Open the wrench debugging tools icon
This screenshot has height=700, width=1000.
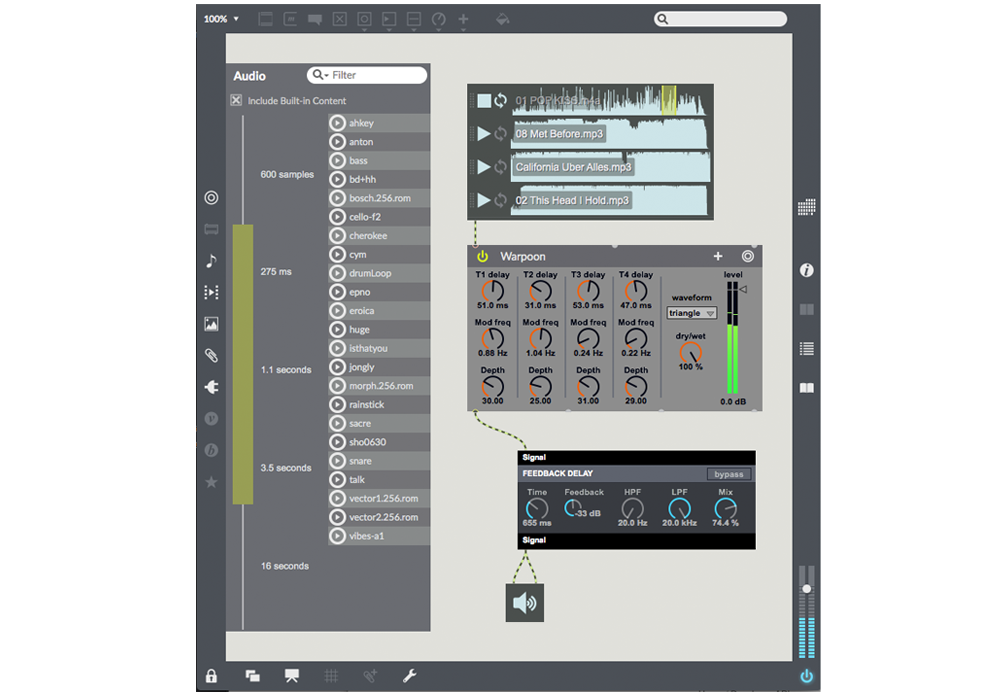[409, 676]
